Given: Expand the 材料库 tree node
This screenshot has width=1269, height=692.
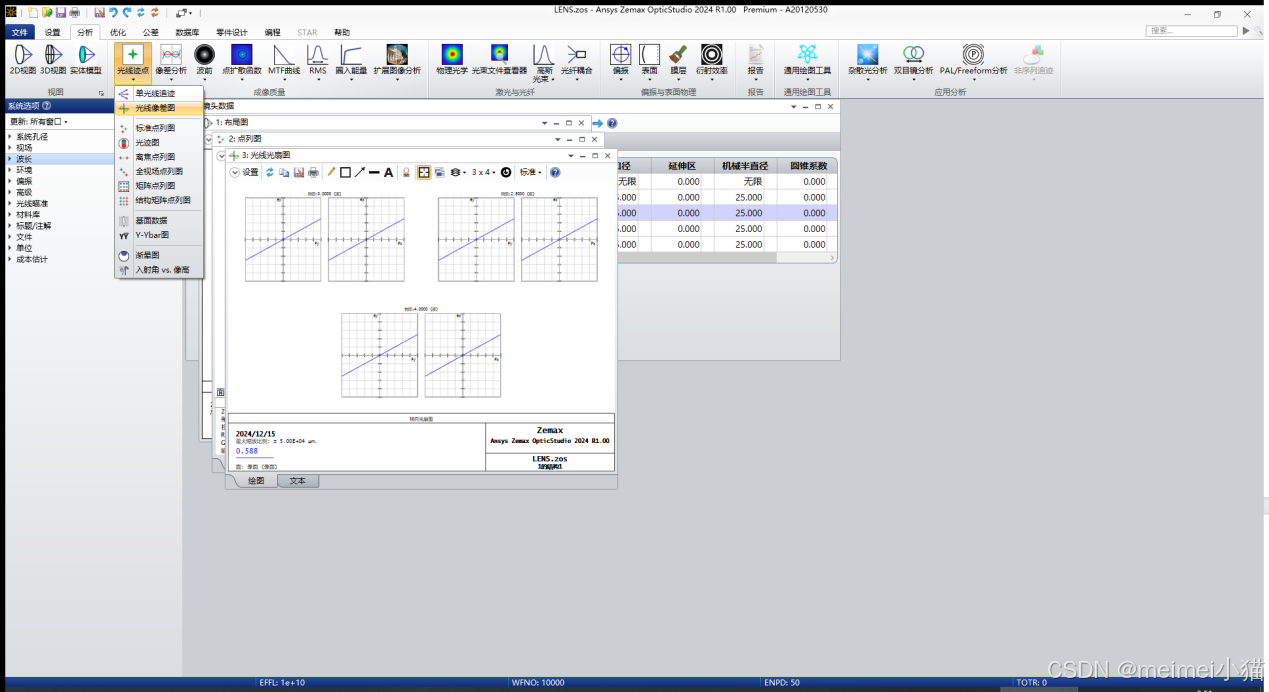Looking at the screenshot, I should (10, 214).
